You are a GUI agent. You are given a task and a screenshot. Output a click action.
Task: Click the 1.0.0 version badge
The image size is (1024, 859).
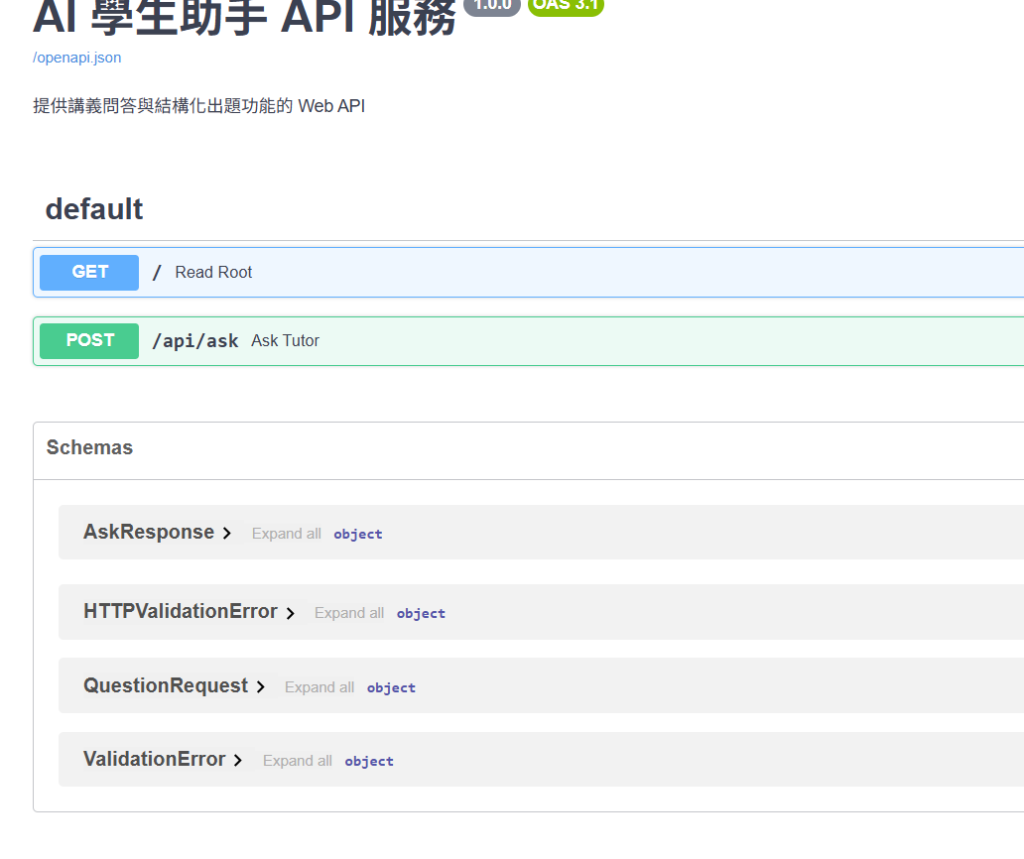coord(492,6)
